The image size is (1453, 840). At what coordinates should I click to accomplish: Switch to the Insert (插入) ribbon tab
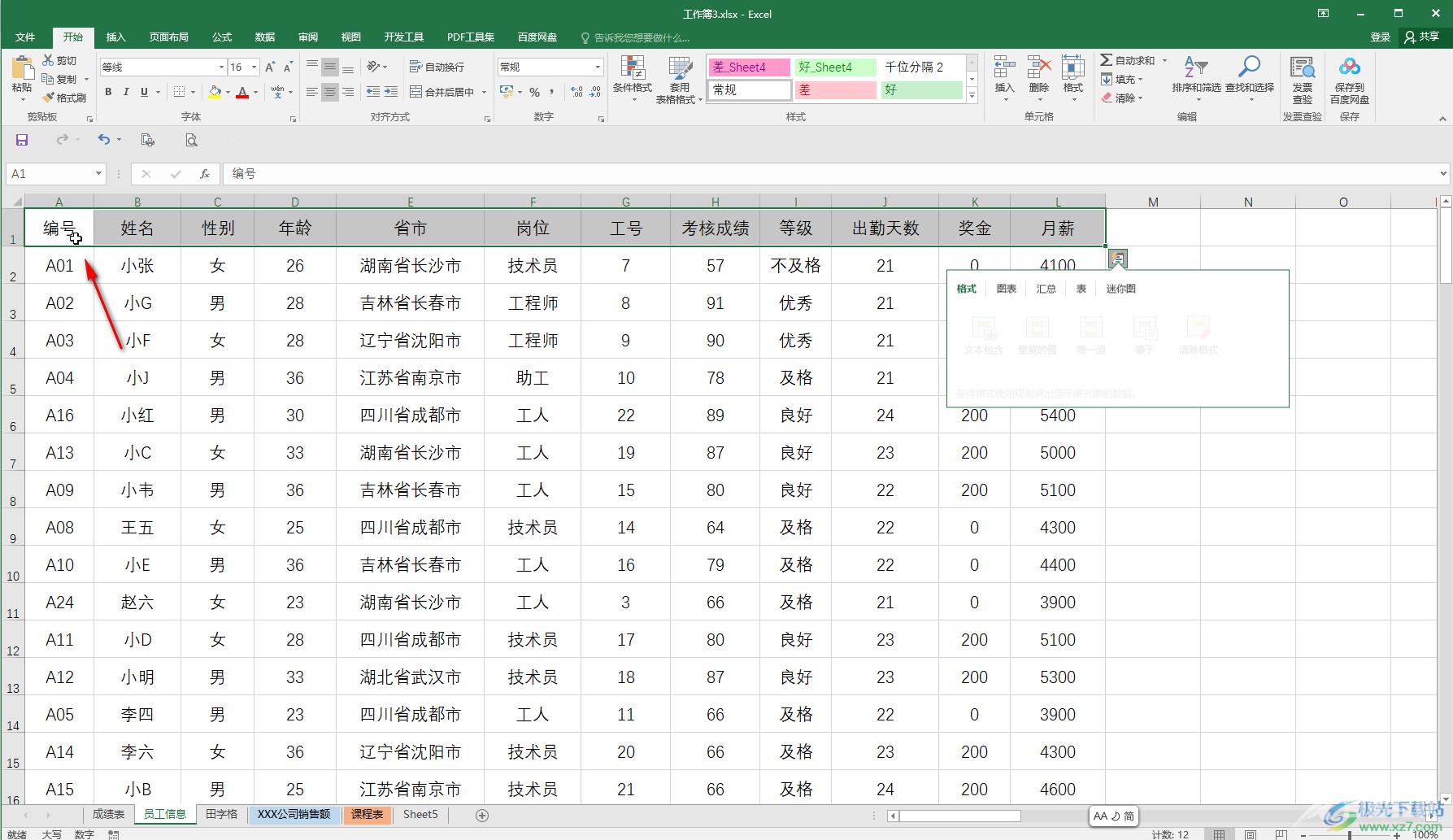click(x=116, y=37)
